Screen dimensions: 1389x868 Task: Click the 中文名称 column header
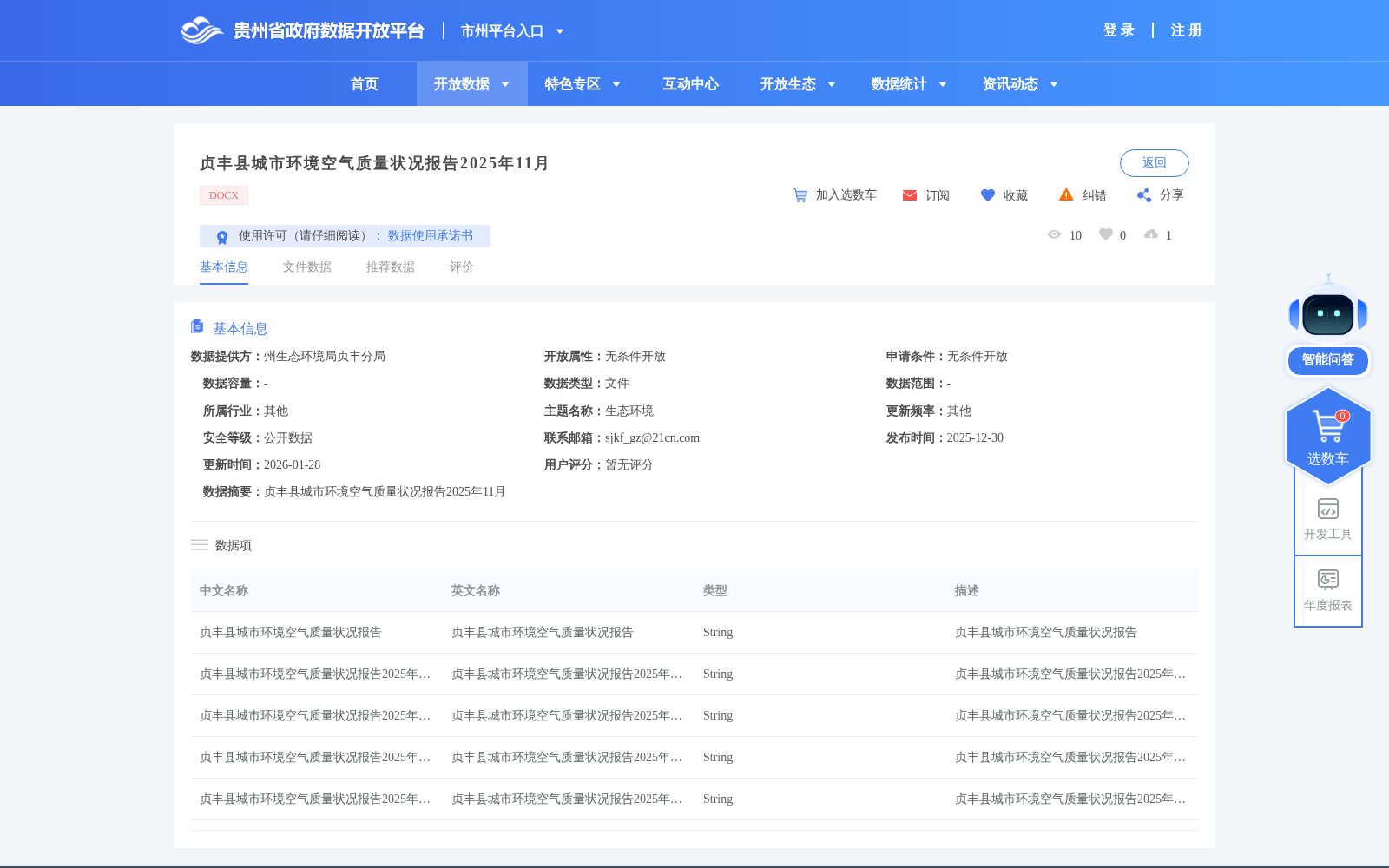pos(224,591)
